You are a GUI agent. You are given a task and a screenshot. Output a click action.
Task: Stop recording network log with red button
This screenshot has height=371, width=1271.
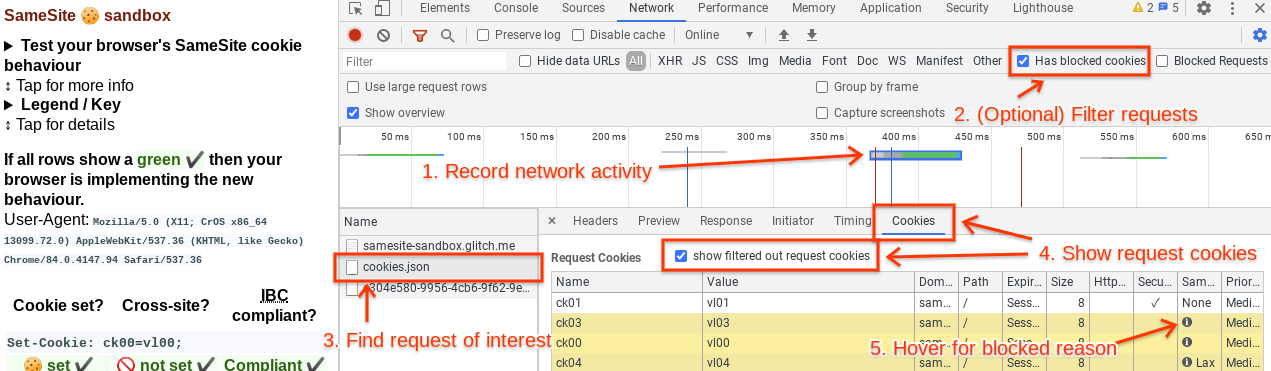click(x=355, y=35)
